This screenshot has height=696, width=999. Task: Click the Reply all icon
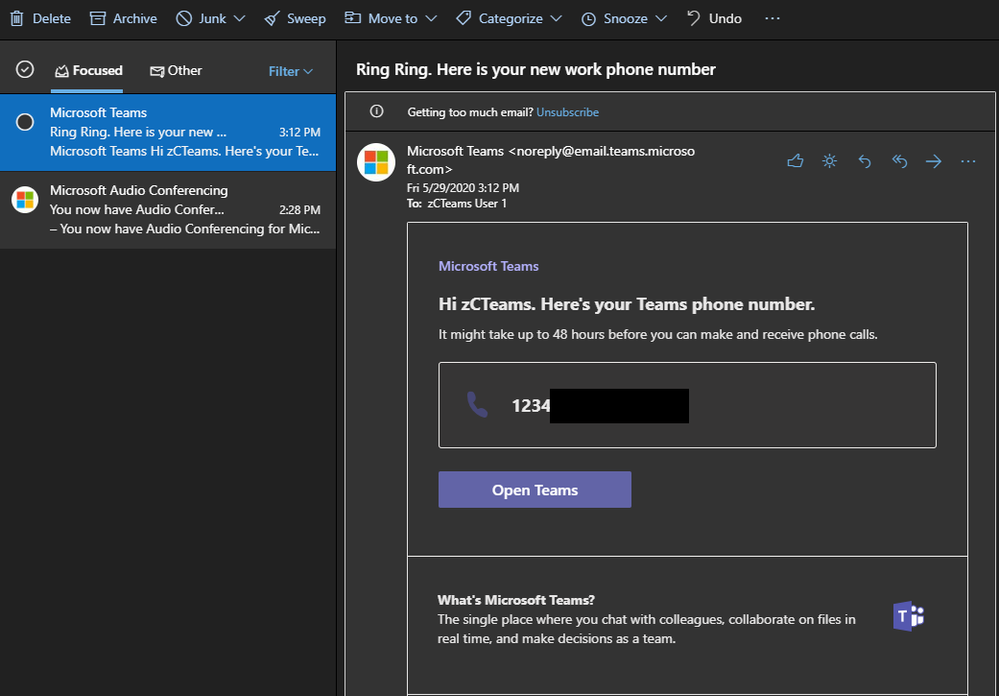[899, 161]
